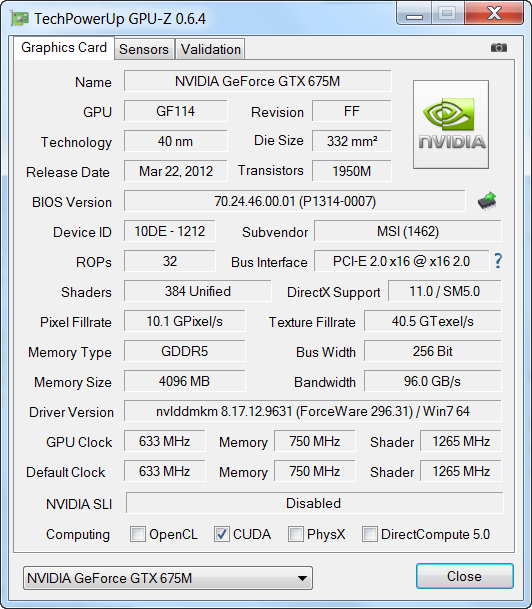532x609 pixels.
Task: Select the GeForce GTX 675M combo box
Action: click(168, 578)
